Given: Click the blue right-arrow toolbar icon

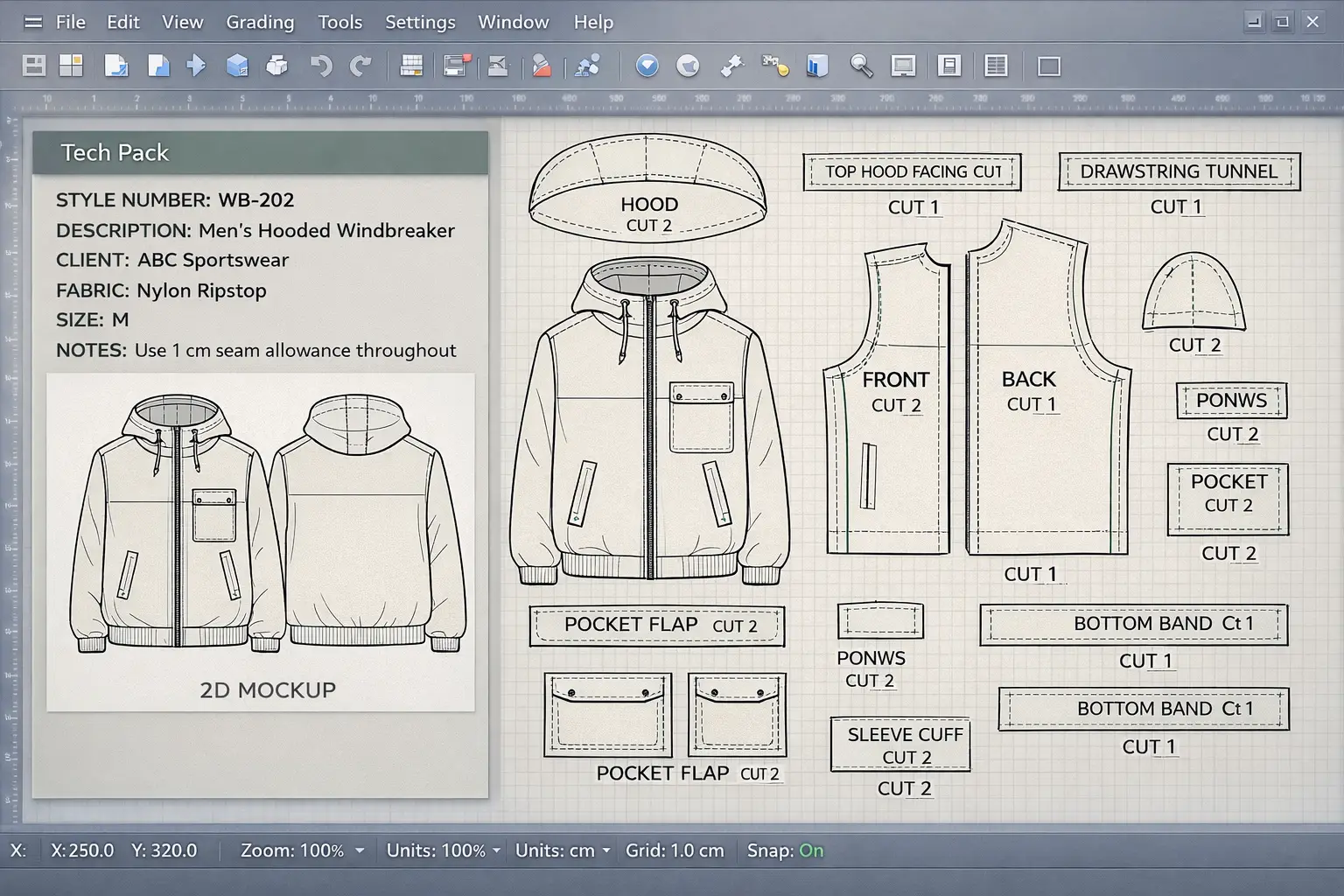Looking at the screenshot, I should (x=196, y=66).
